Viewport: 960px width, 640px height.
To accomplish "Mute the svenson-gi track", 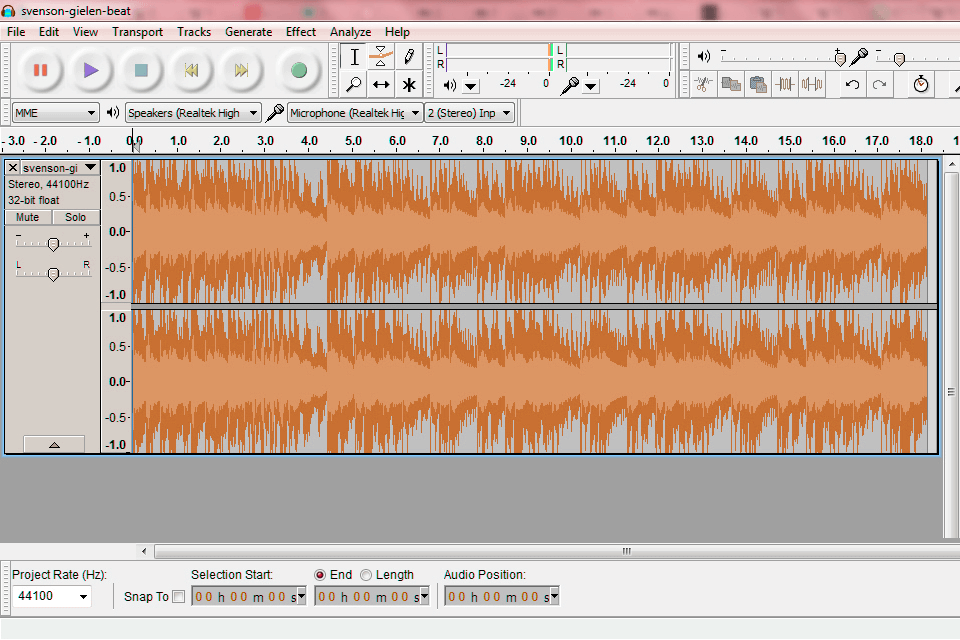I will point(28,217).
